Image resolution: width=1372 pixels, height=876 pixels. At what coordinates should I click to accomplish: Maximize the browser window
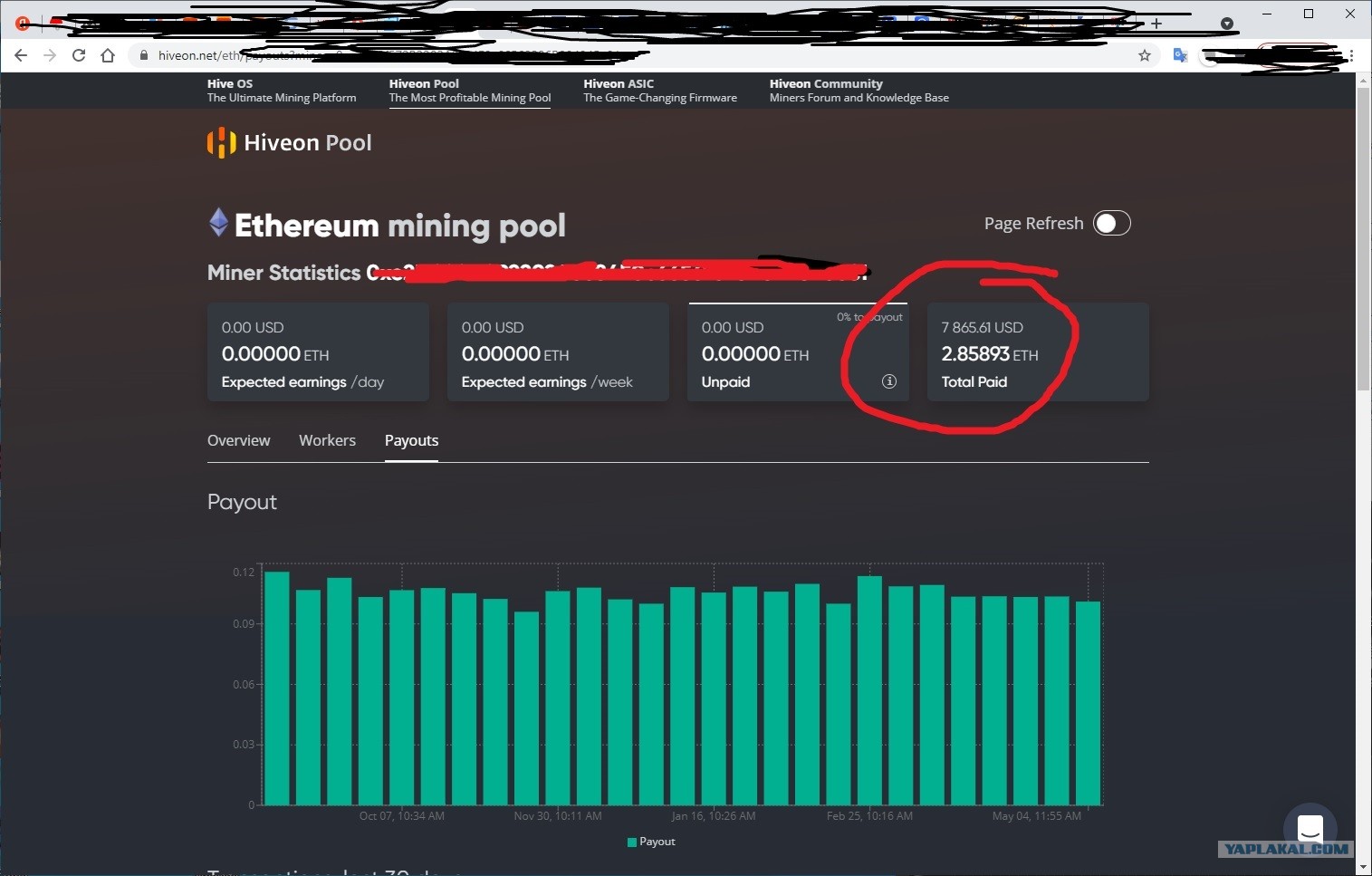(1309, 14)
